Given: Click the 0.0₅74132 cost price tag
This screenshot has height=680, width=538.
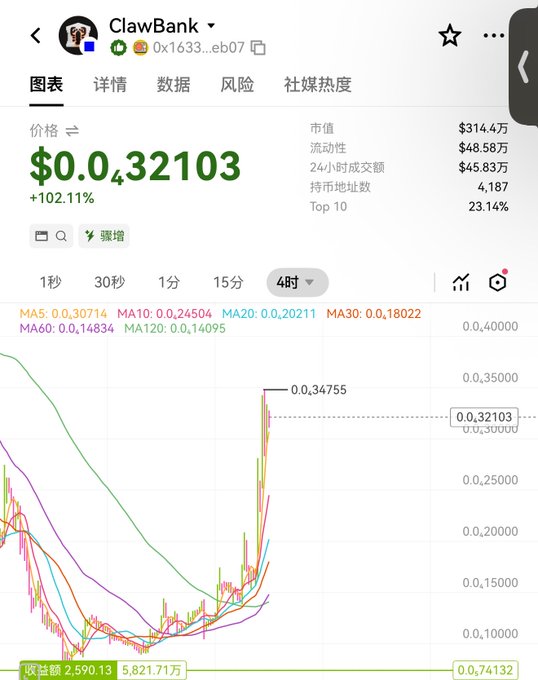Looking at the screenshot, I should (x=486, y=670).
